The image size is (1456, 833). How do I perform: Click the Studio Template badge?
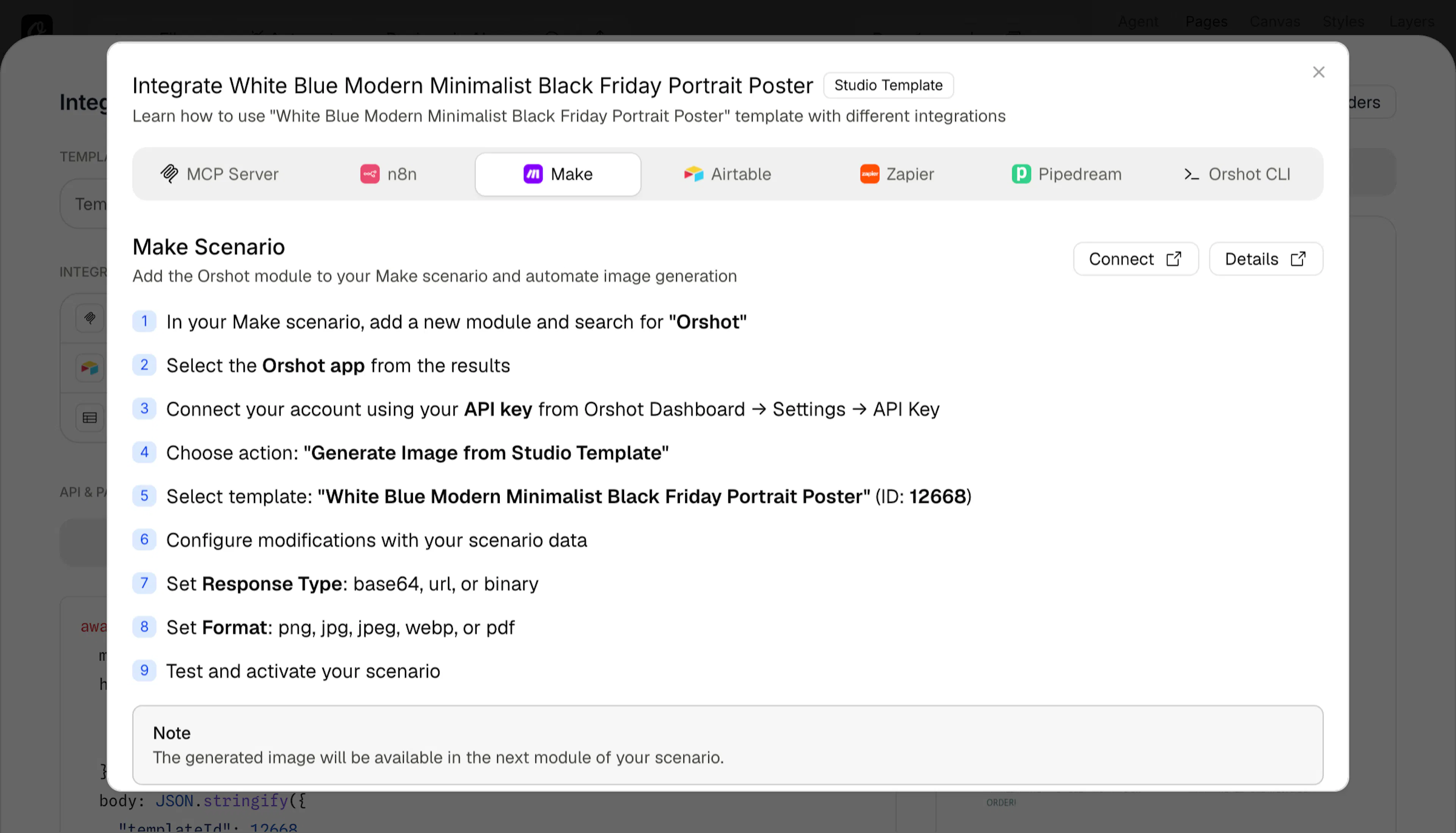pos(888,85)
